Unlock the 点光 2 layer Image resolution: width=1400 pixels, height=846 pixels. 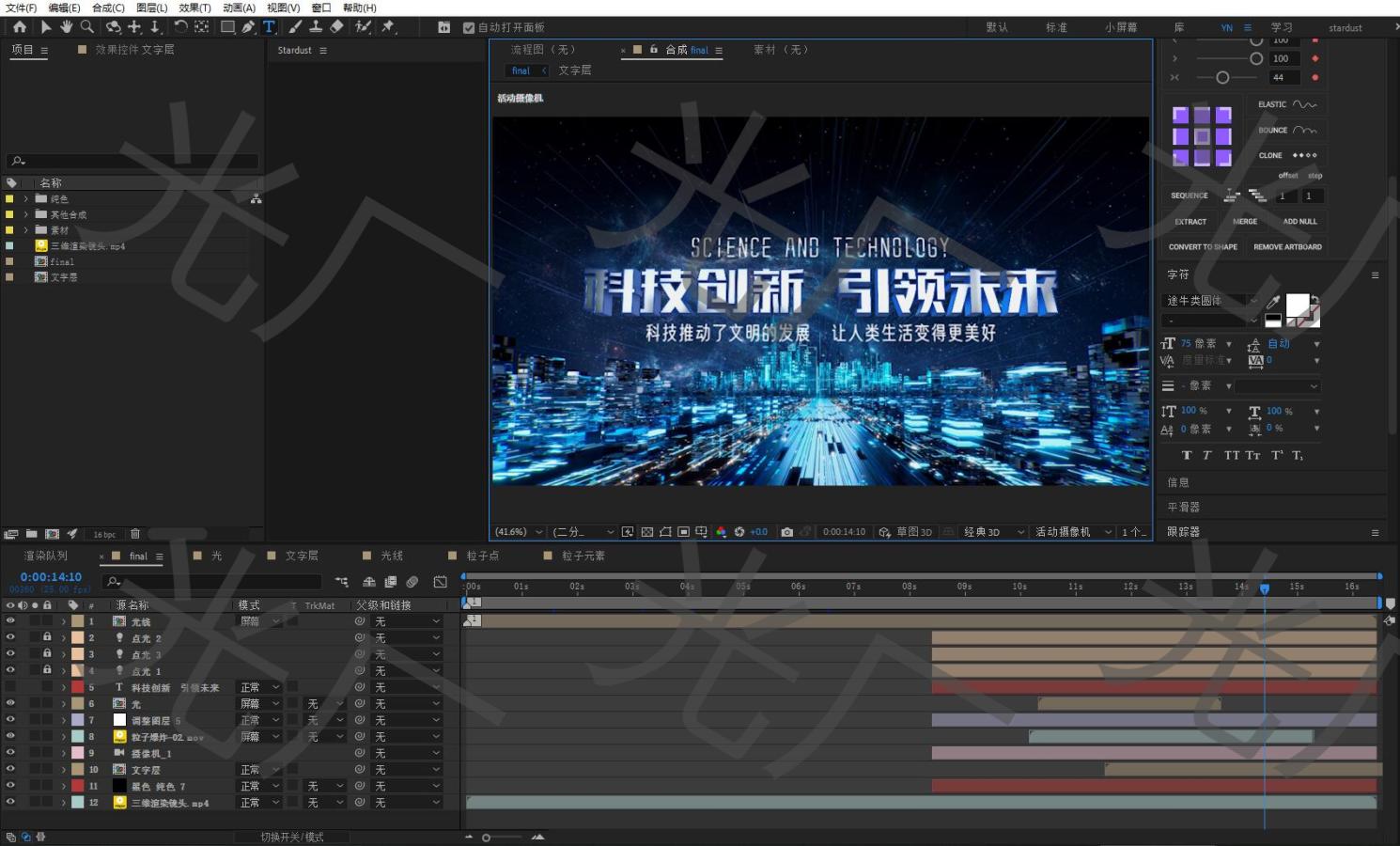tap(47, 637)
